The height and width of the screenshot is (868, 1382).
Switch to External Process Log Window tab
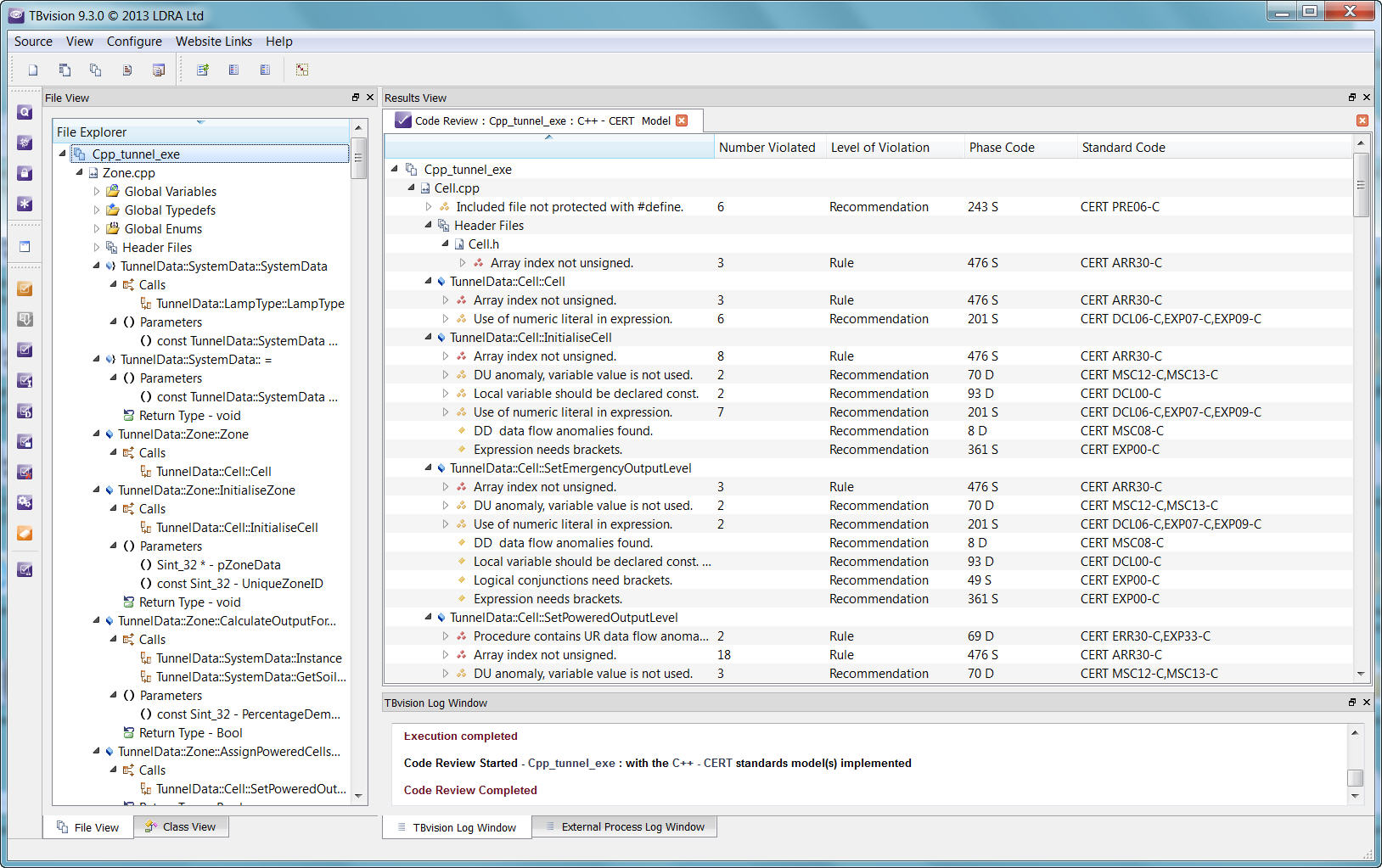[x=624, y=827]
